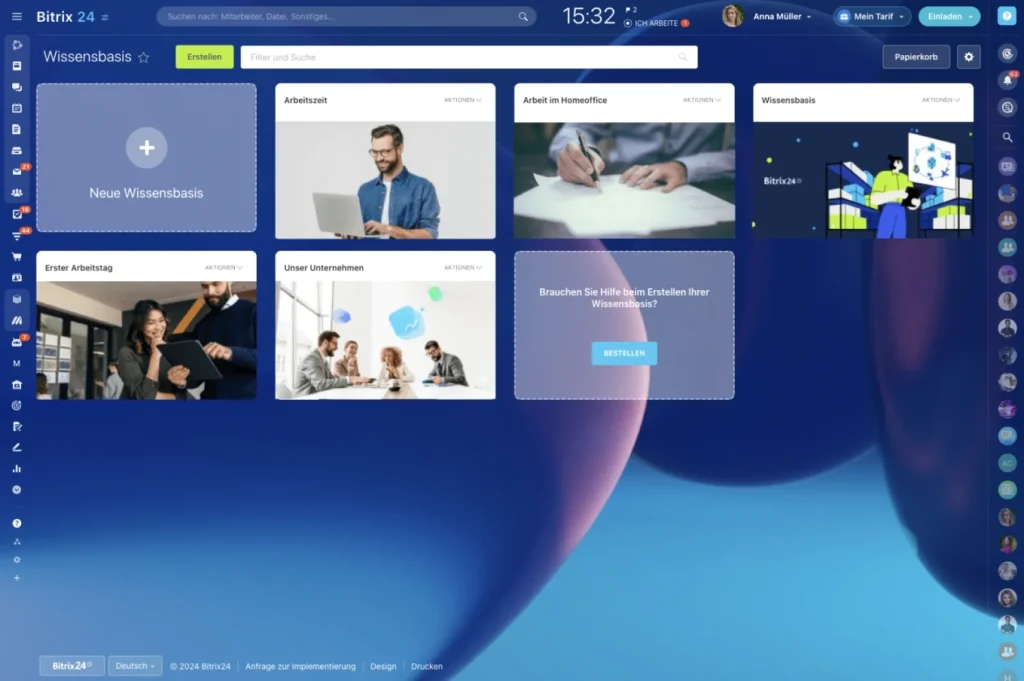
Task: Expand Aktionen dropdown on Arbeit im Homeoffice
Action: point(702,100)
